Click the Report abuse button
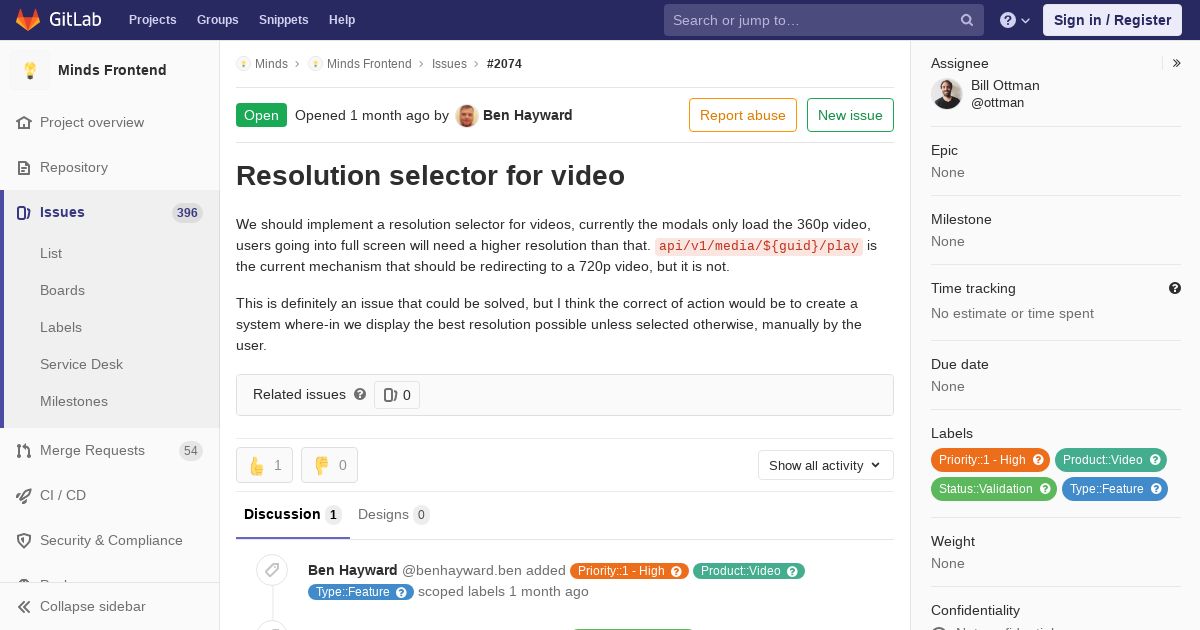Image resolution: width=1200 pixels, height=630 pixels. coord(743,115)
